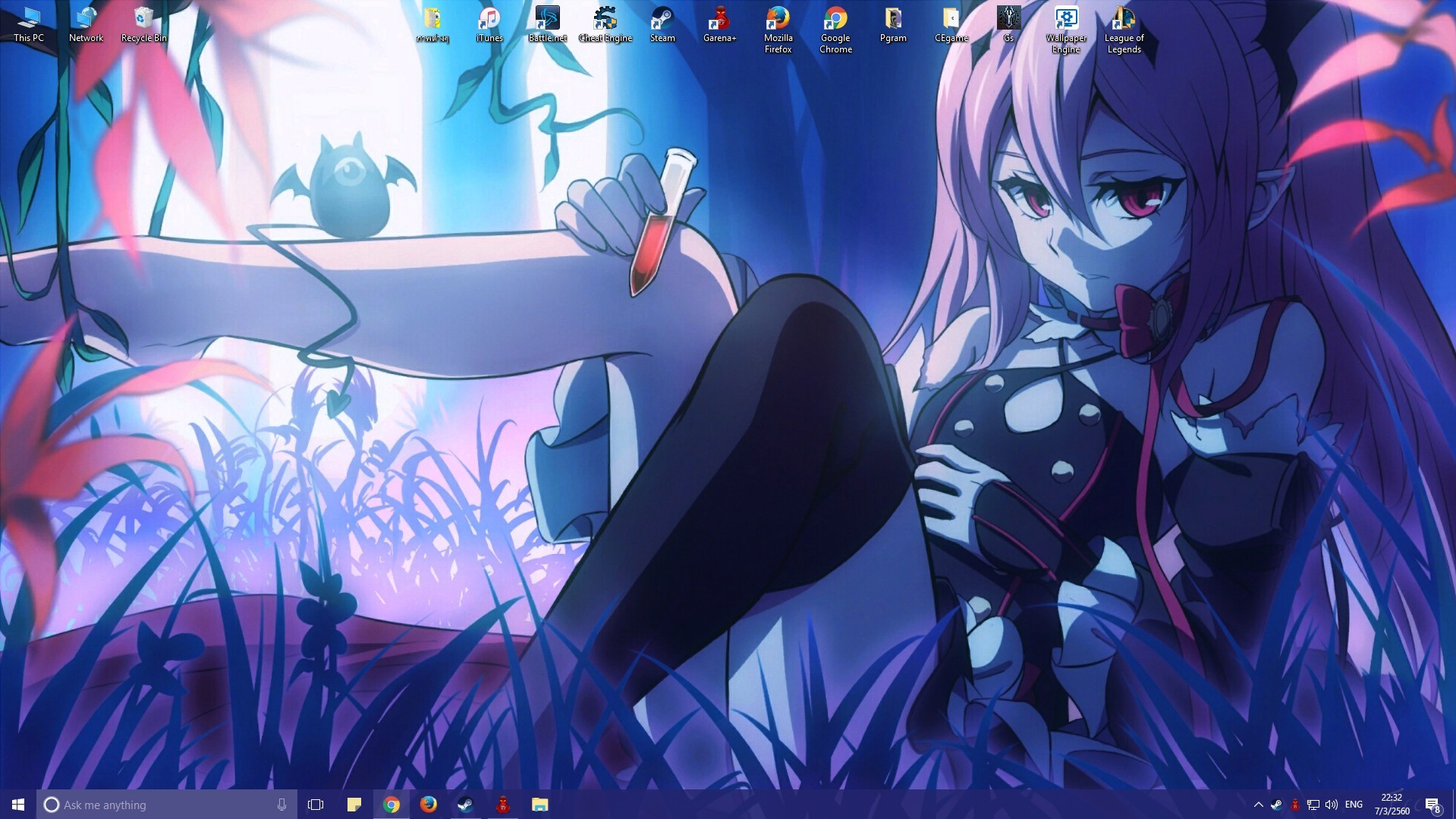The image size is (1456, 819).
Task: Select the Google Chrome desktop shortcut
Action: click(835, 30)
